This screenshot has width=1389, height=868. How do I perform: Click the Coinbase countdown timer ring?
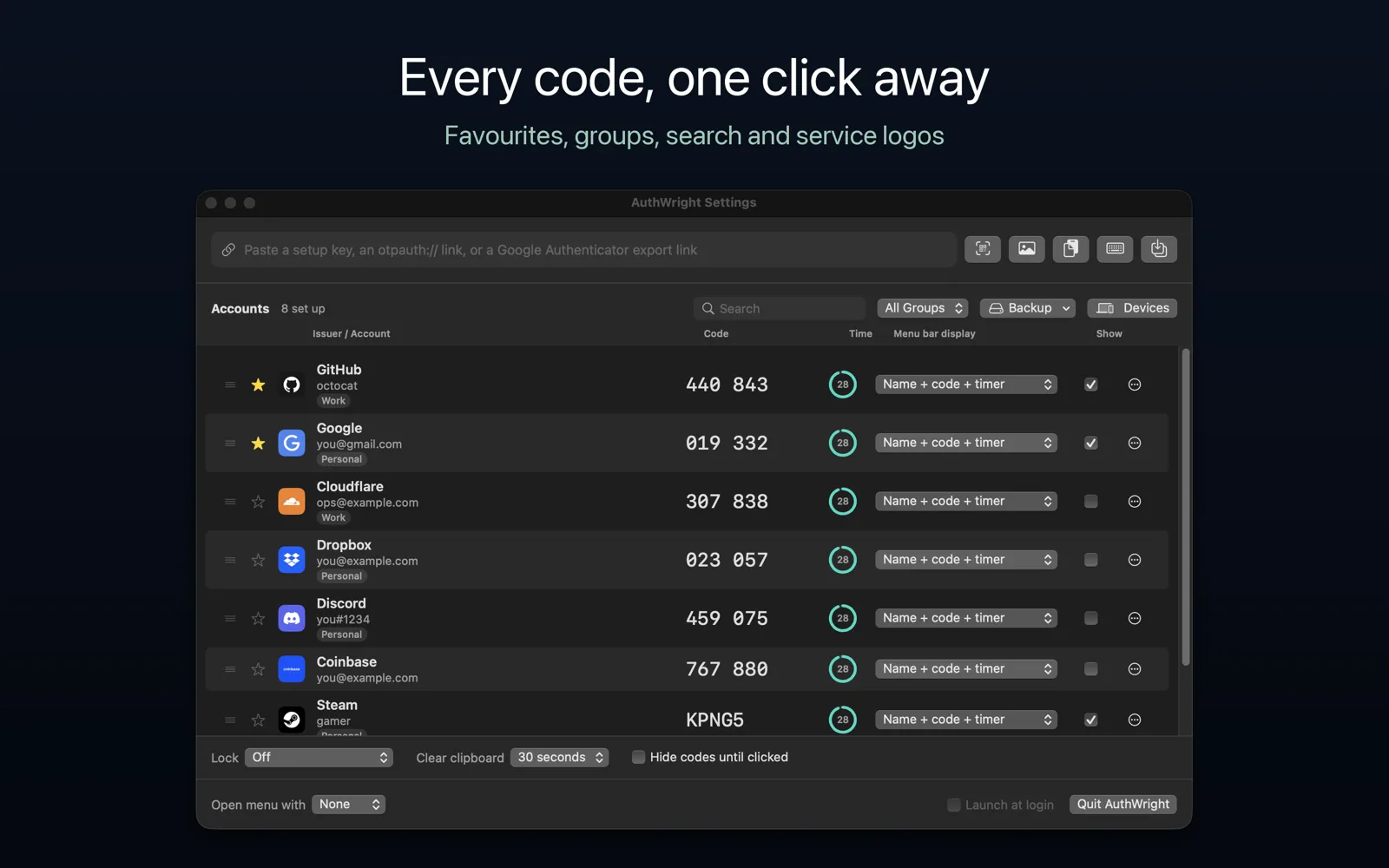(x=842, y=669)
